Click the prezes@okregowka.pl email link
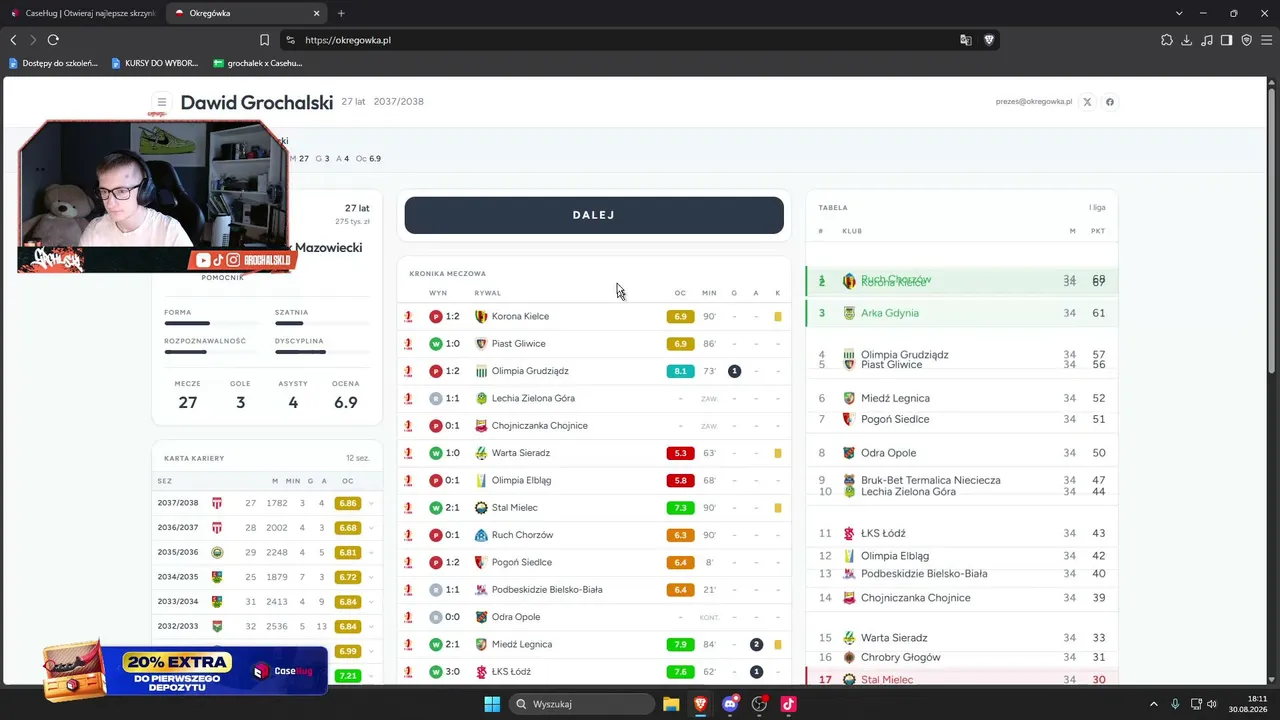Viewport: 1280px width, 720px height. [1034, 102]
